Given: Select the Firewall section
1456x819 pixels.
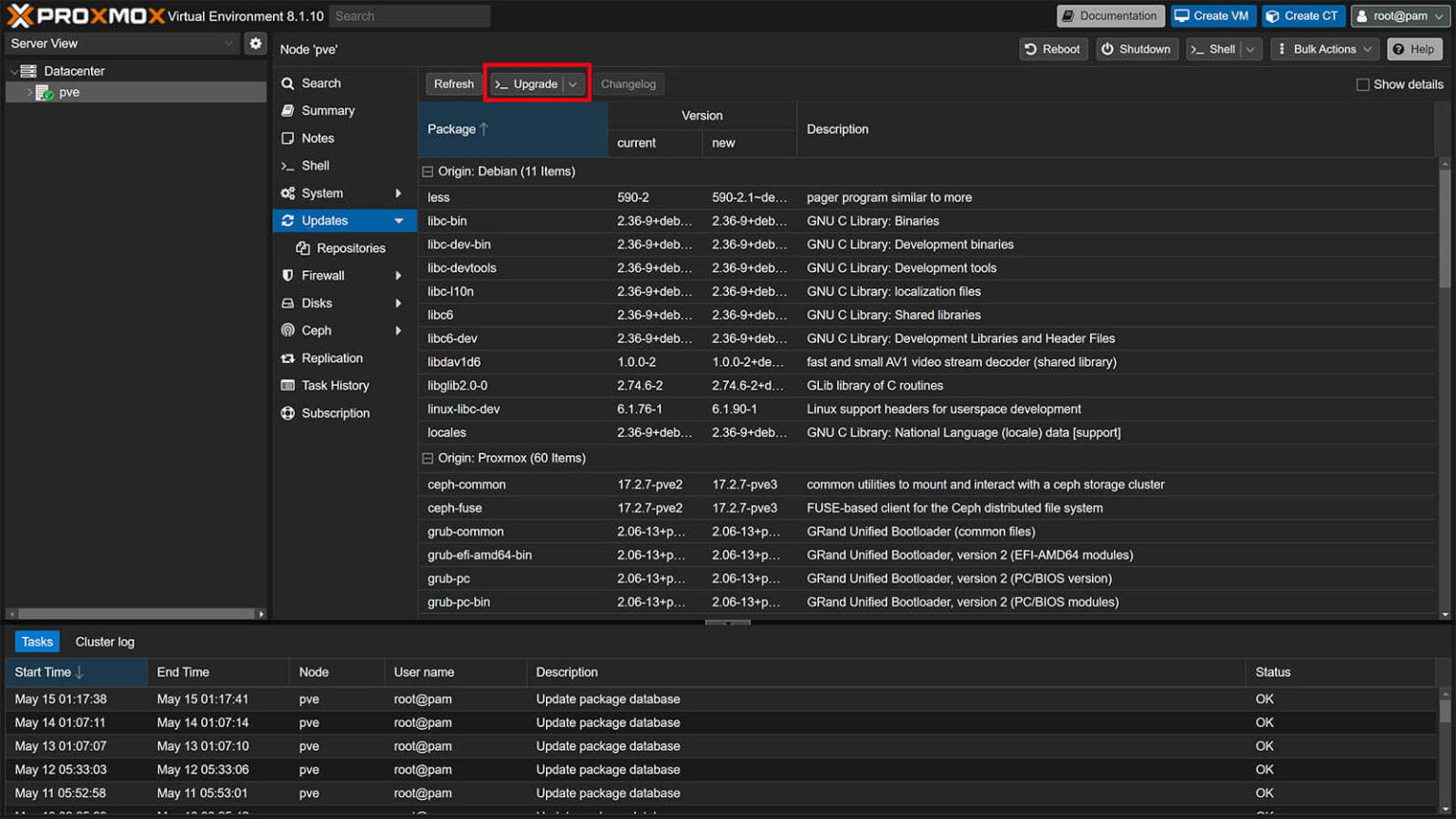Looking at the screenshot, I should (x=322, y=275).
